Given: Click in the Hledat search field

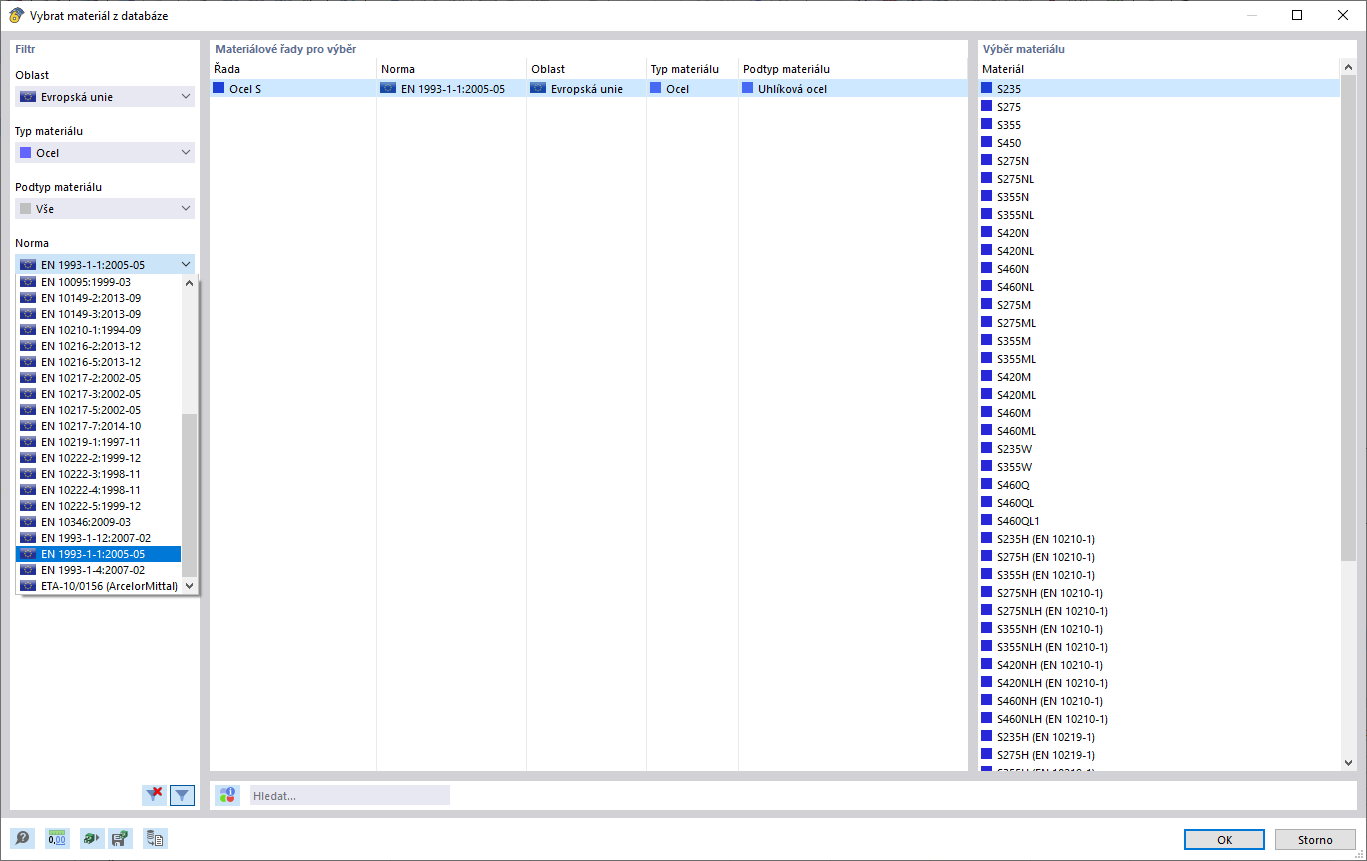Looking at the screenshot, I should pos(350,795).
